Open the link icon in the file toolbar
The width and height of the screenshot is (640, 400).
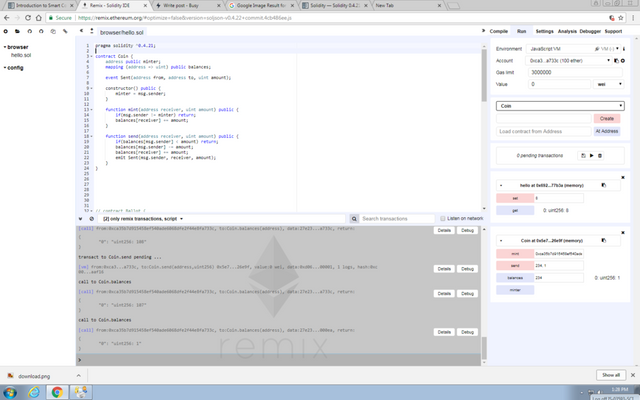click(65, 31)
